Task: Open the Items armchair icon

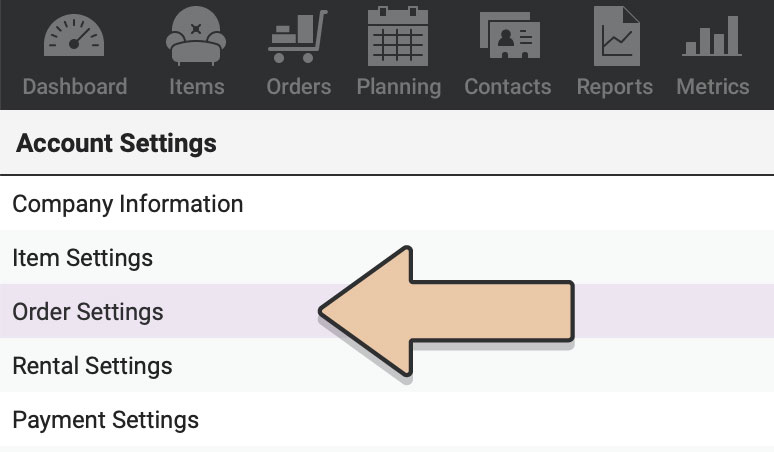Action: (x=196, y=36)
